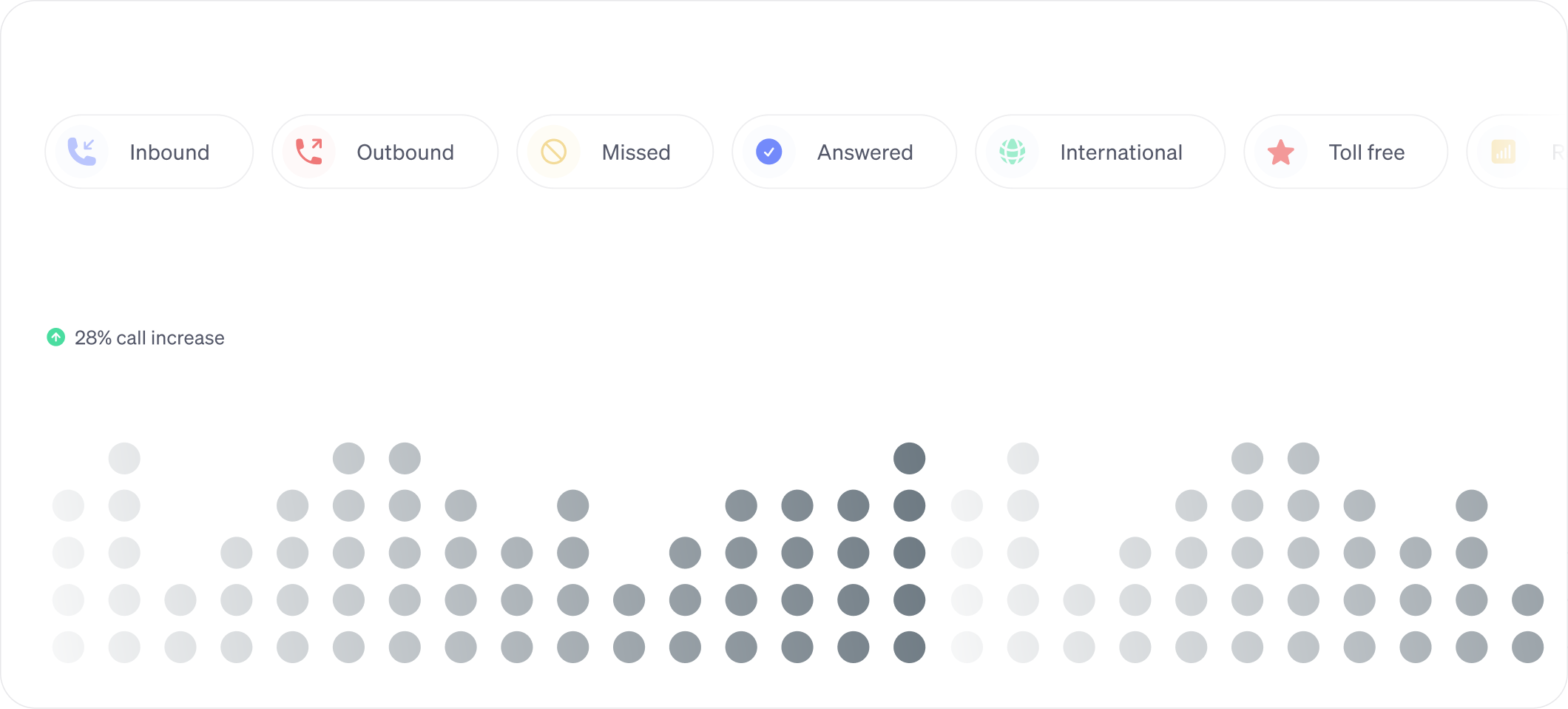Click the red toll free star icon
Screen dimensions: 1568x709
point(1280,152)
